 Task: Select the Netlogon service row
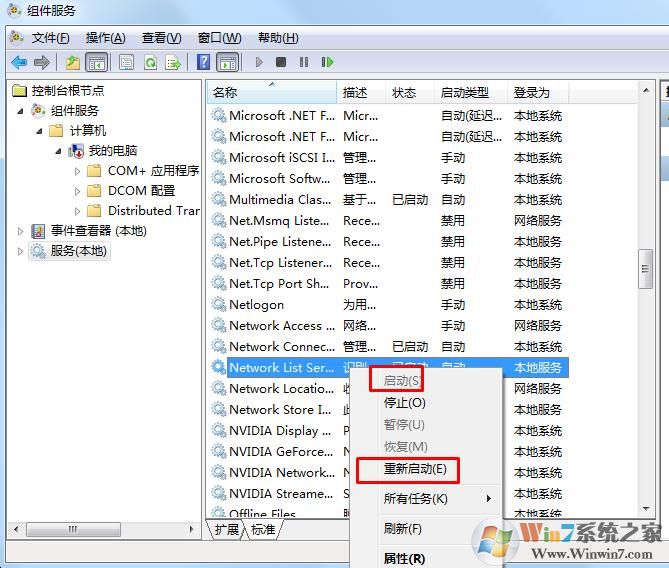[389, 305]
